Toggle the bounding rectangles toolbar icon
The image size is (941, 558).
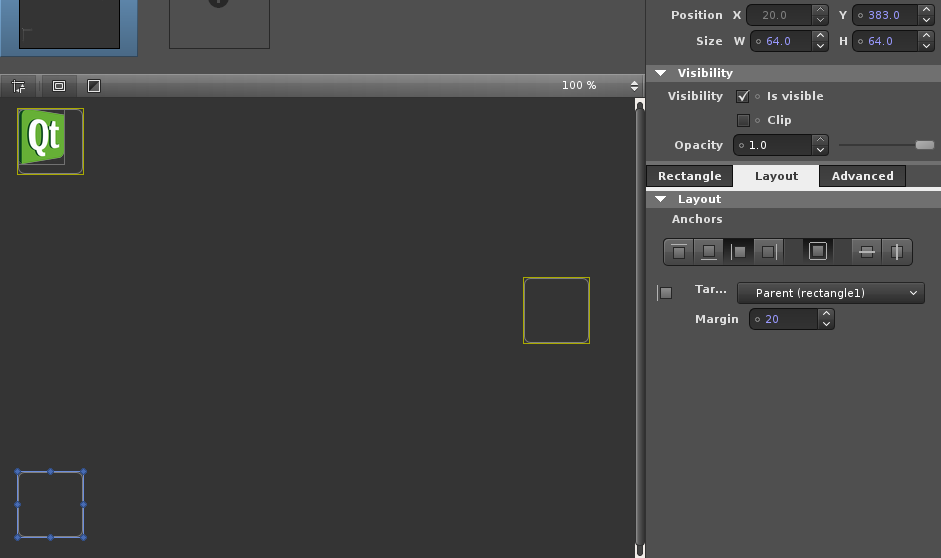coord(58,86)
